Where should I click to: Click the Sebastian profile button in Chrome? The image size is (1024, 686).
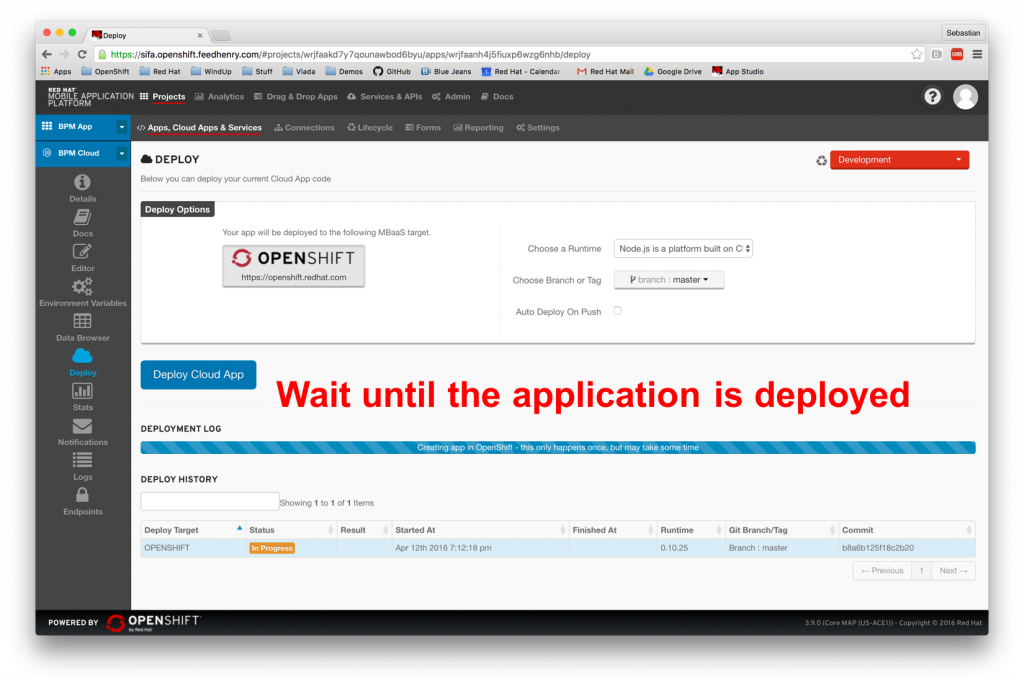[x=963, y=33]
